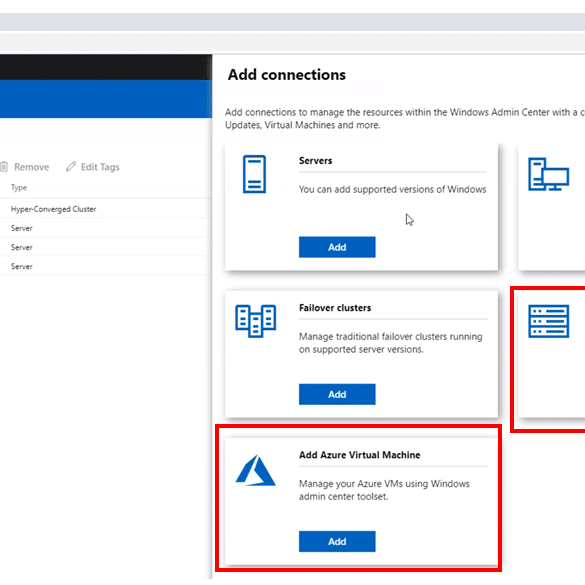Click the Azure logo icon
Image resolution: width=585 pixels, height=585 pixels.
[256, 470]
